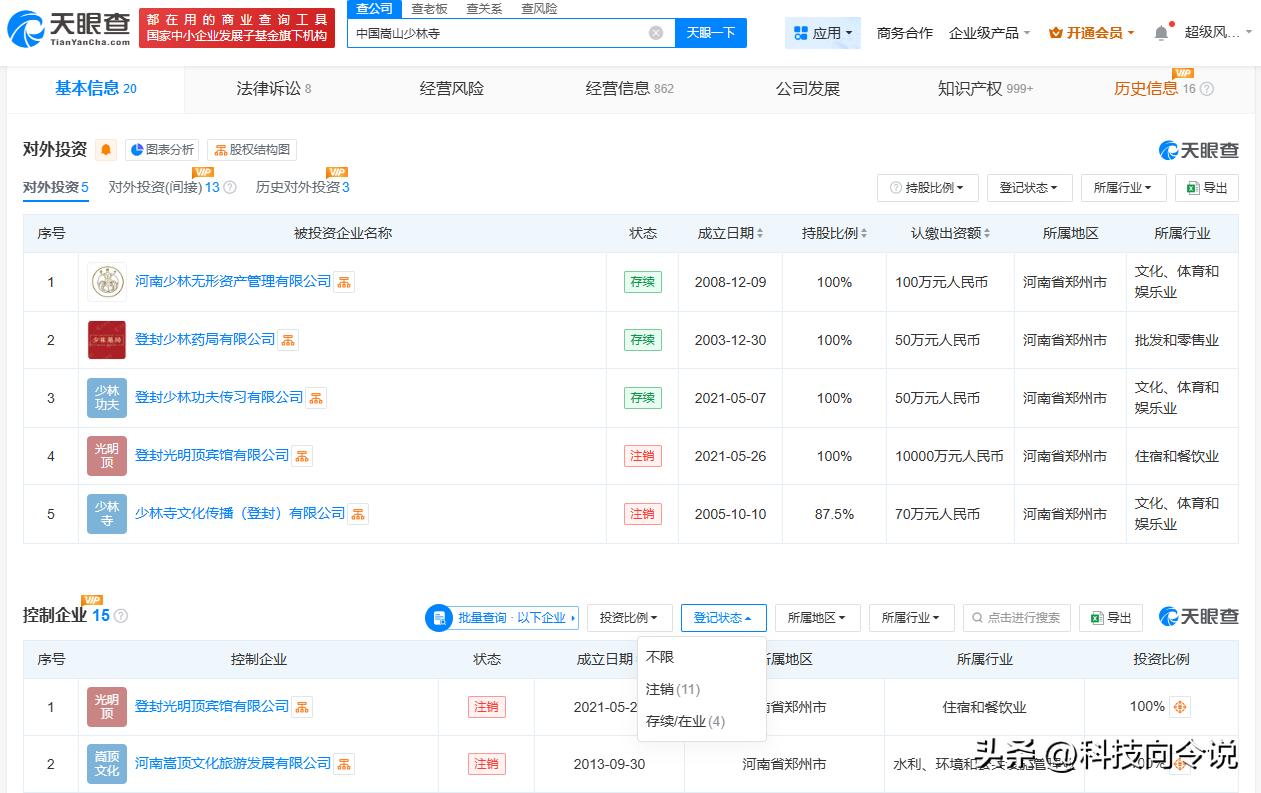1261x793 pixels.
Task: Select 查关系 search mode
Action: click(484, 9)
